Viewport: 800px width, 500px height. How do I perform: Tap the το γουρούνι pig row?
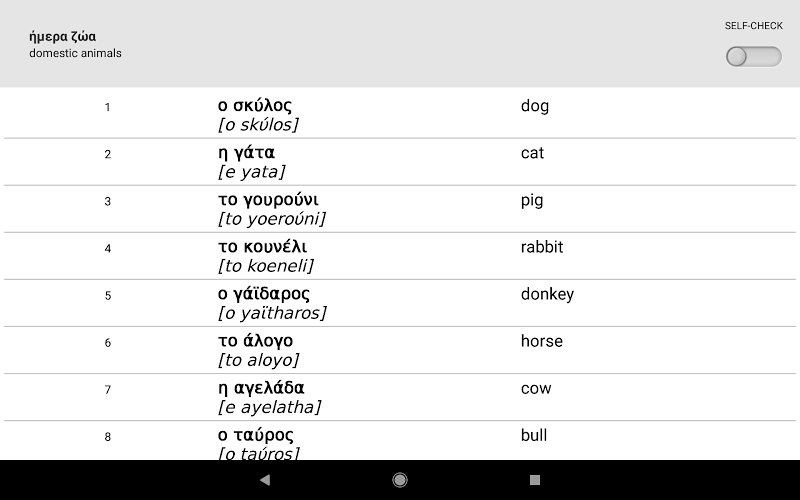[x=399, y=209]
